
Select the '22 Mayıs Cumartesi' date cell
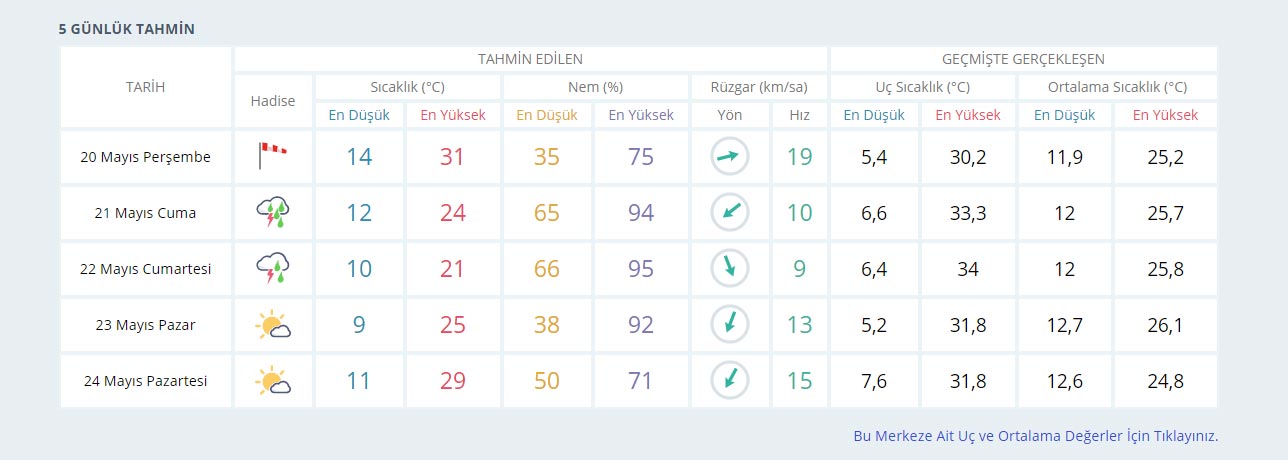[x=146, y=269]
